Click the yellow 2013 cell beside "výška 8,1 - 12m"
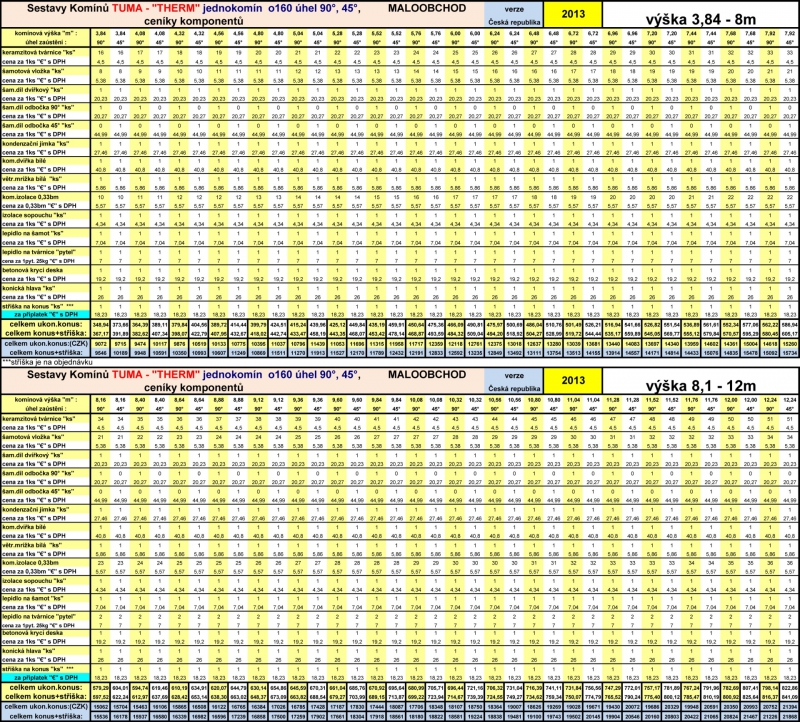The width and height of the screenshot is (800, 722). coord(573,380)
